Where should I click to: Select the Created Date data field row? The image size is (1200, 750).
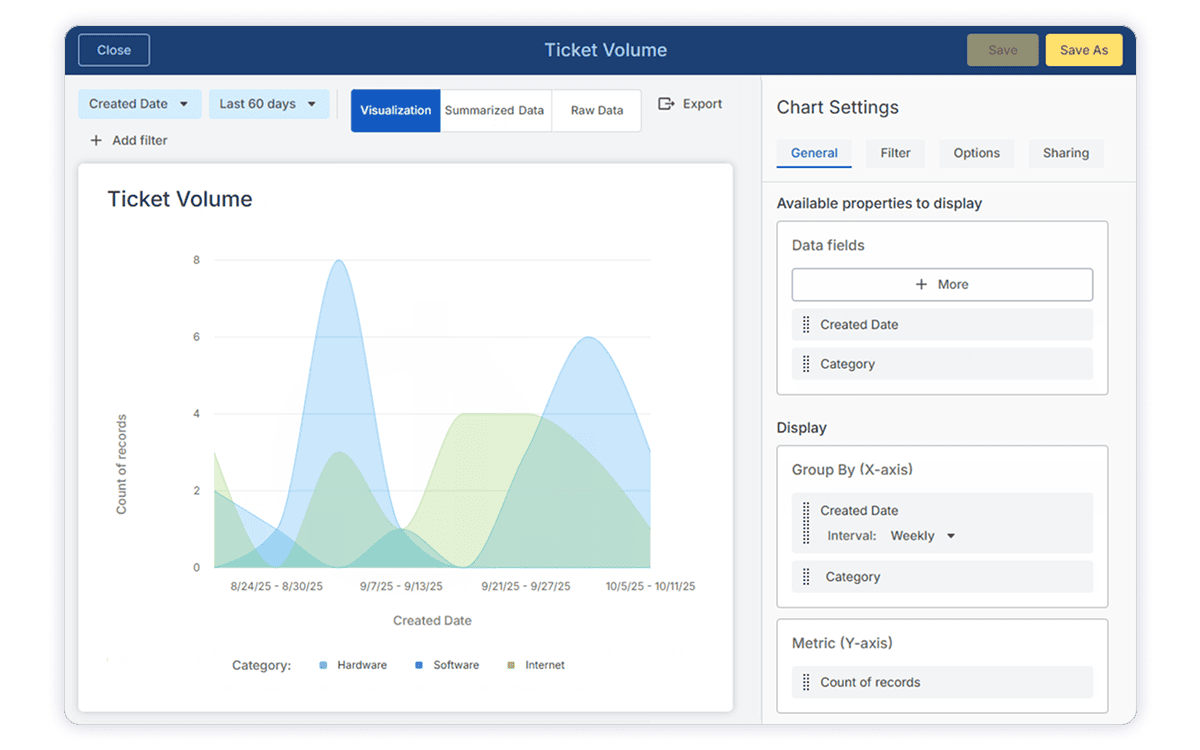942,324
